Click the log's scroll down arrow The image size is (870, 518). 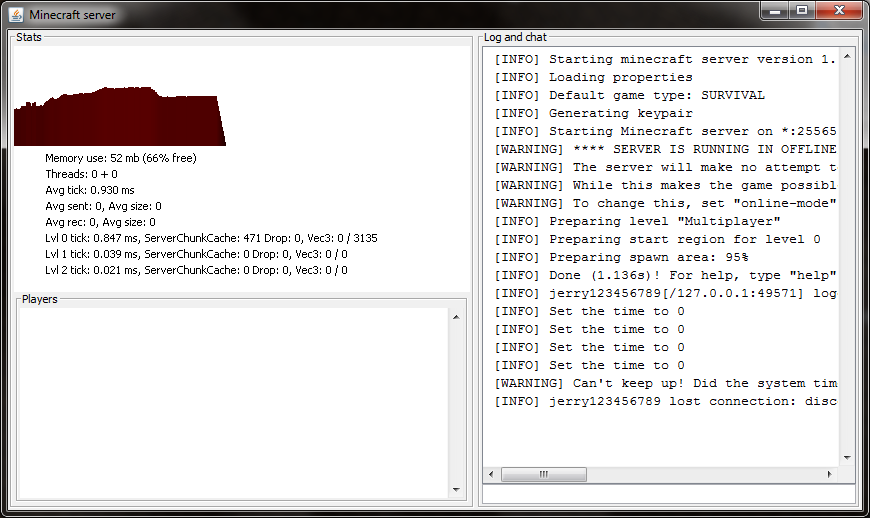click(847, 458)
